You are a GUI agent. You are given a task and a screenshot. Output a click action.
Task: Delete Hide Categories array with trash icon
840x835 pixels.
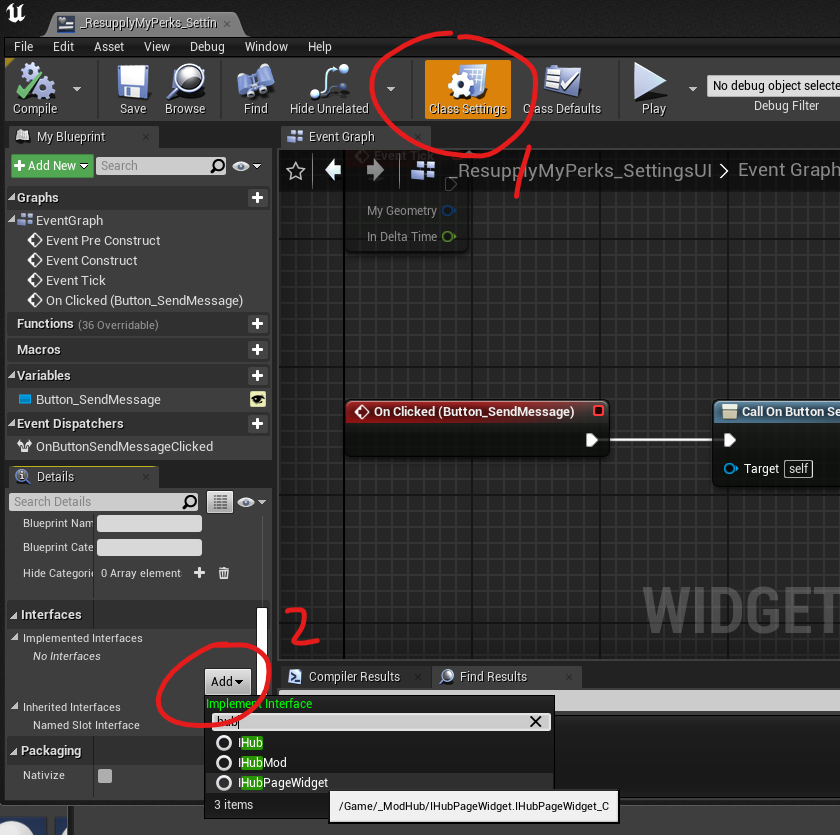pos(224,573)
